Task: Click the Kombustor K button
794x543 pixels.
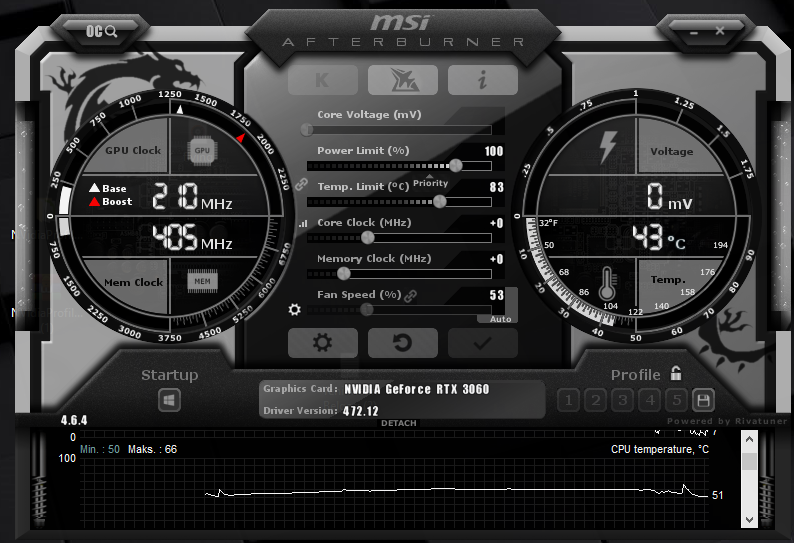Action: pos(323,80)
